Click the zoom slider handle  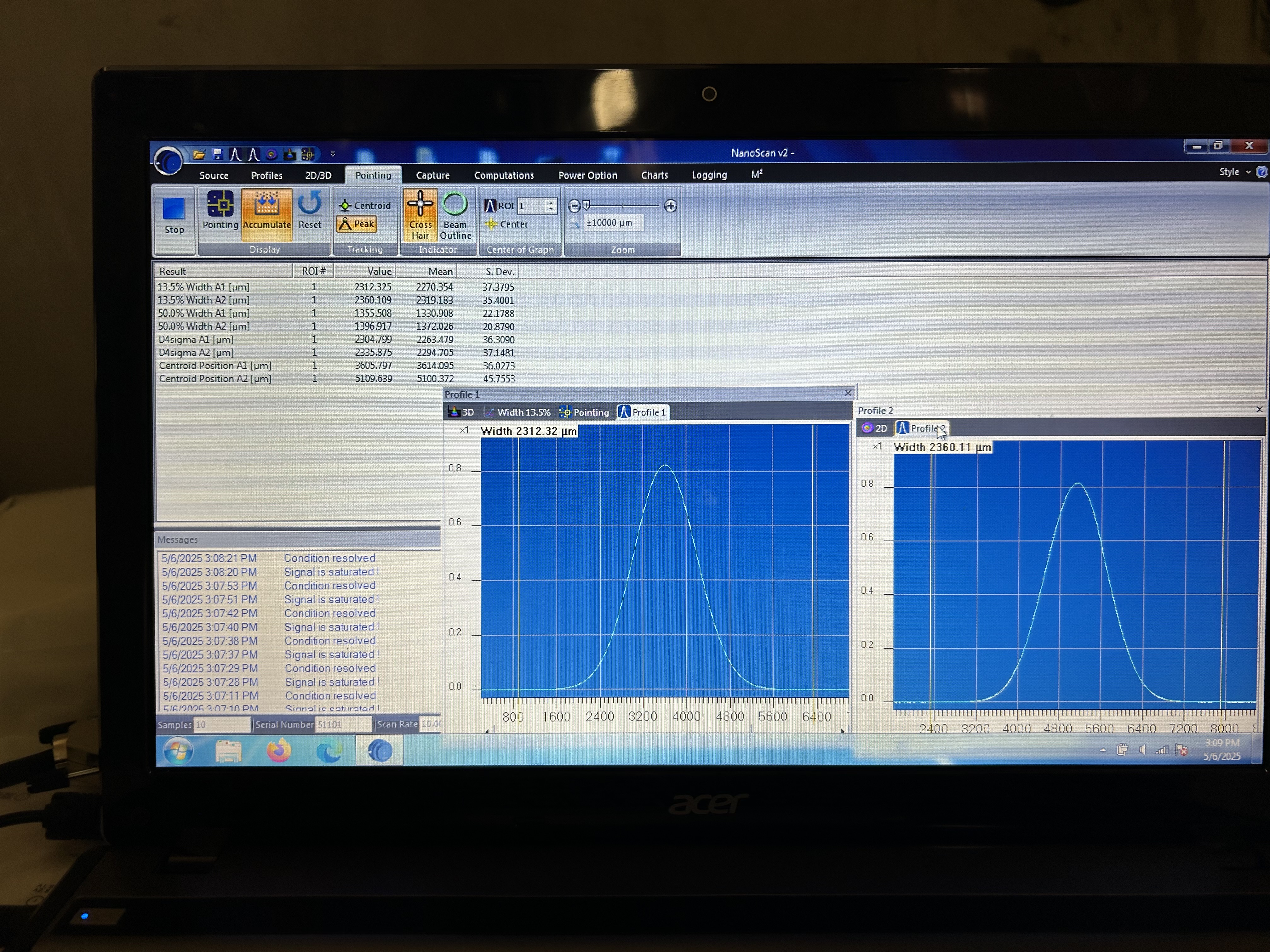[586, 206]
